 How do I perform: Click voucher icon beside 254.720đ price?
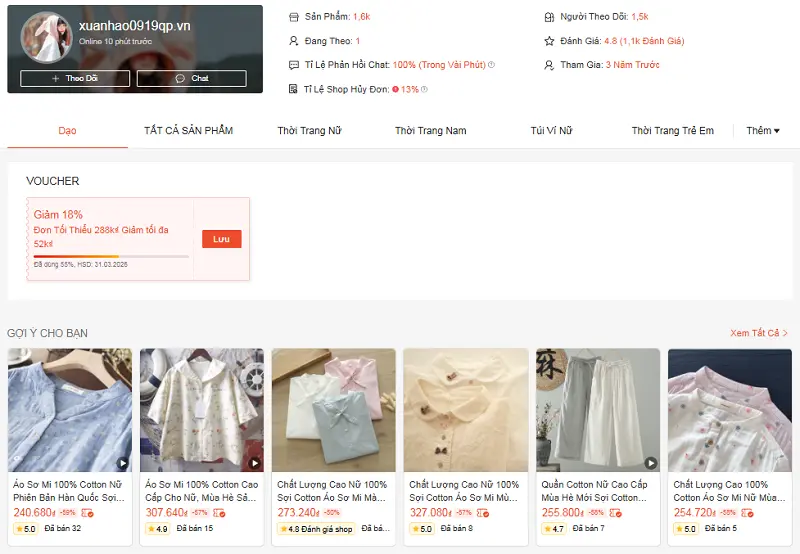pos(747,513)
